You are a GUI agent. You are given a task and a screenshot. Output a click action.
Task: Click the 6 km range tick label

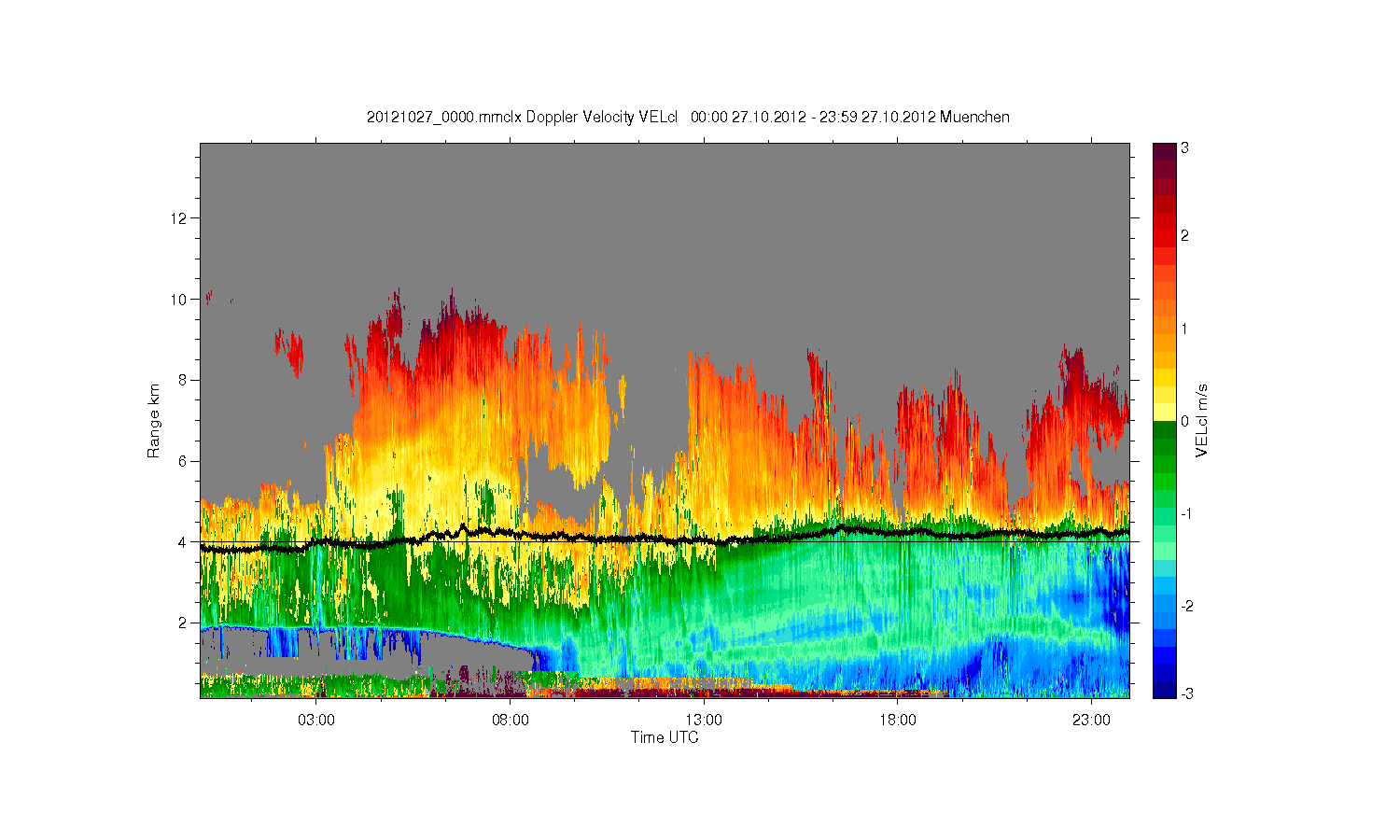coord(184,461)
